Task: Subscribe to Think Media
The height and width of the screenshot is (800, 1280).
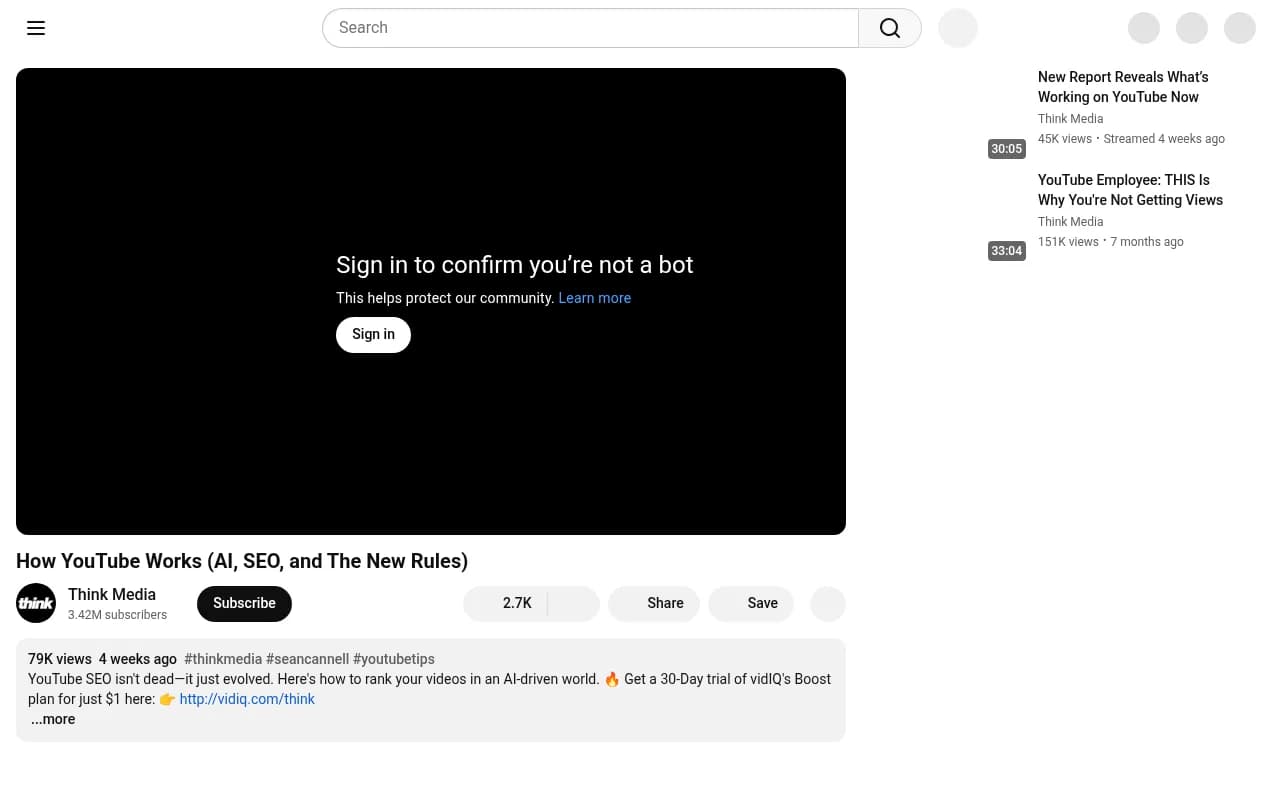Action: (x=244, y=603)
